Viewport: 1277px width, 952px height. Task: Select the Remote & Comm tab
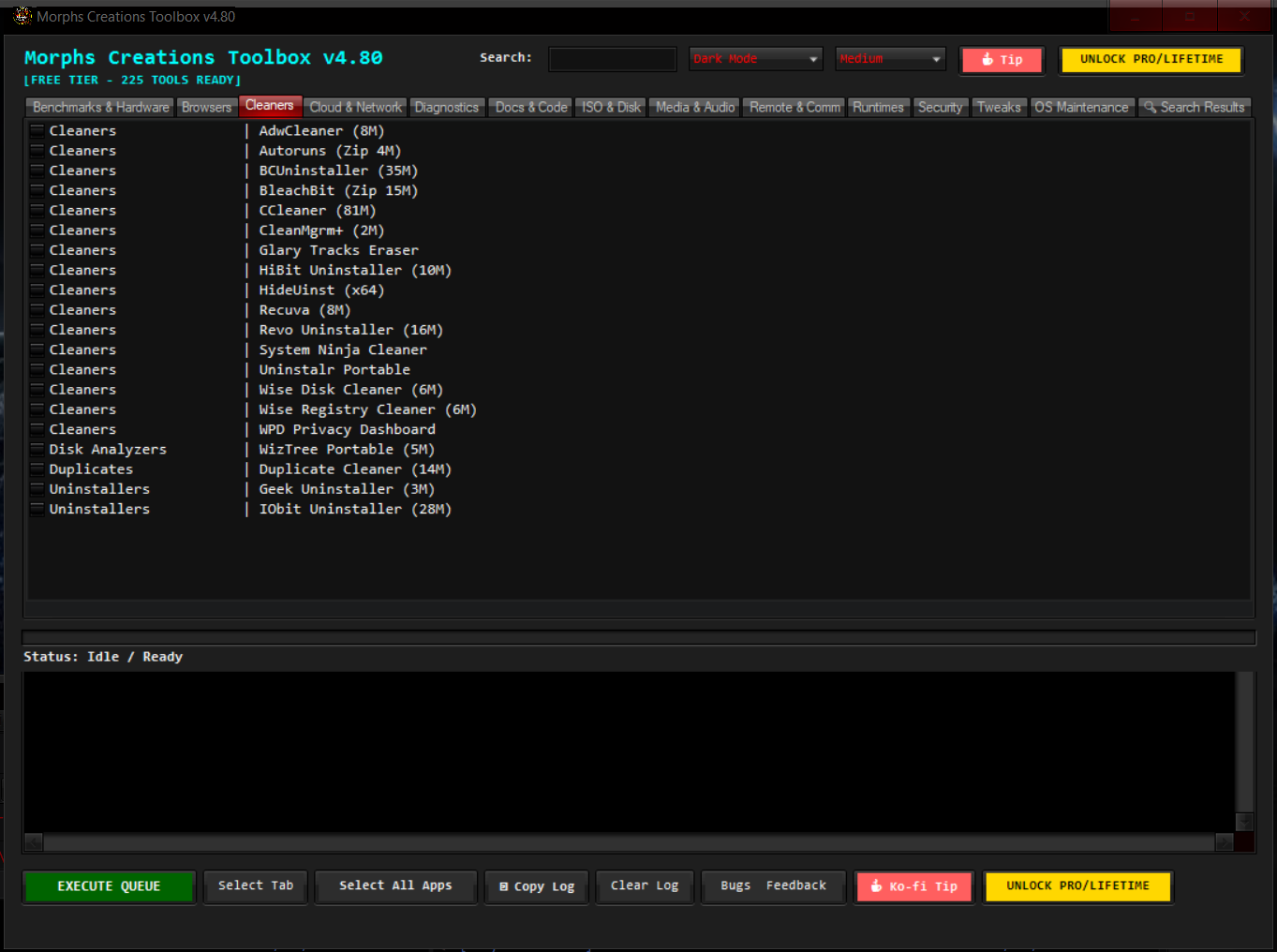click(x=794, y=108)
